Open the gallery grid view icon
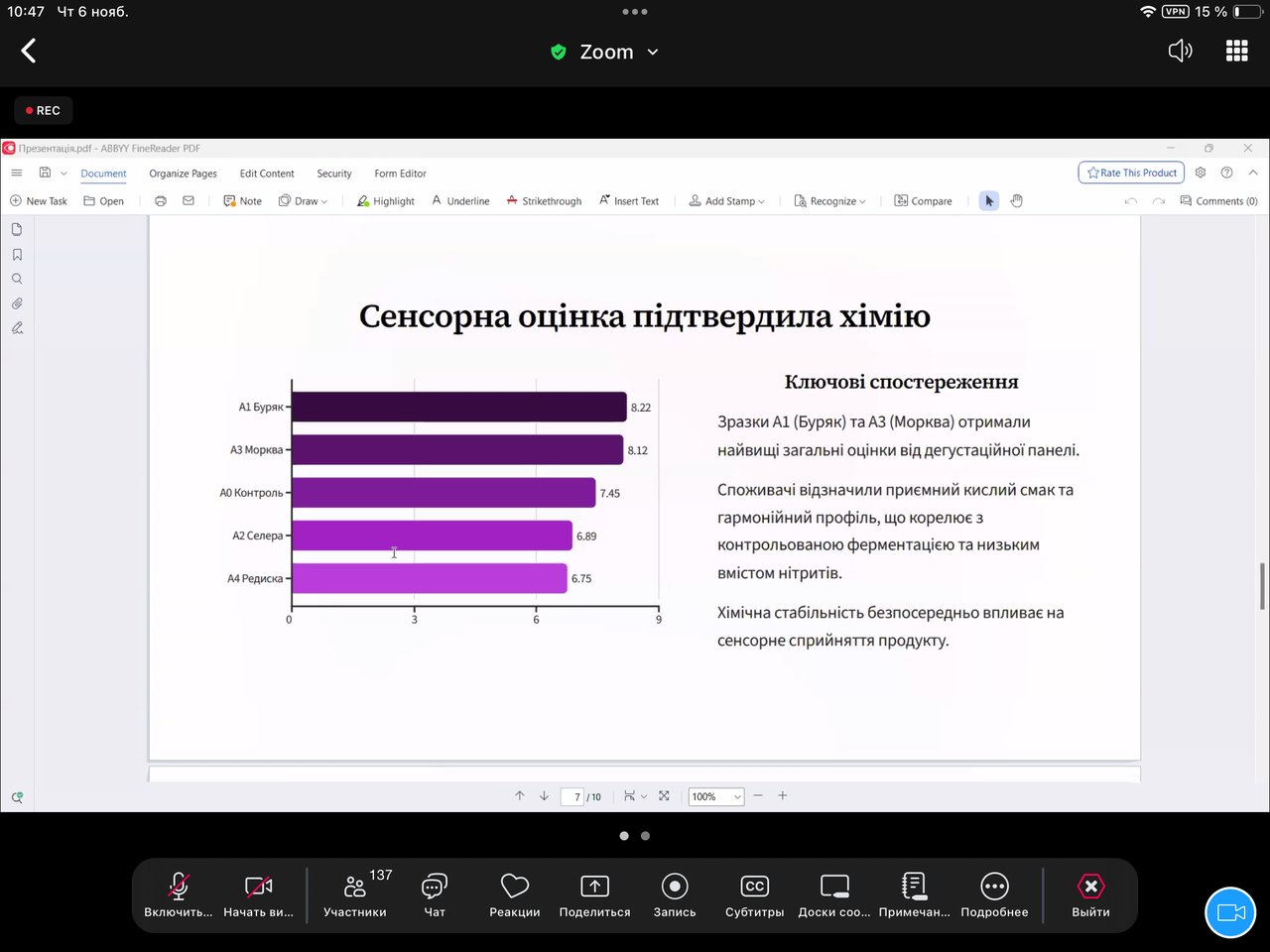Image resolution: width=1270 pixels, height=952 pixels. (1236, 52)
